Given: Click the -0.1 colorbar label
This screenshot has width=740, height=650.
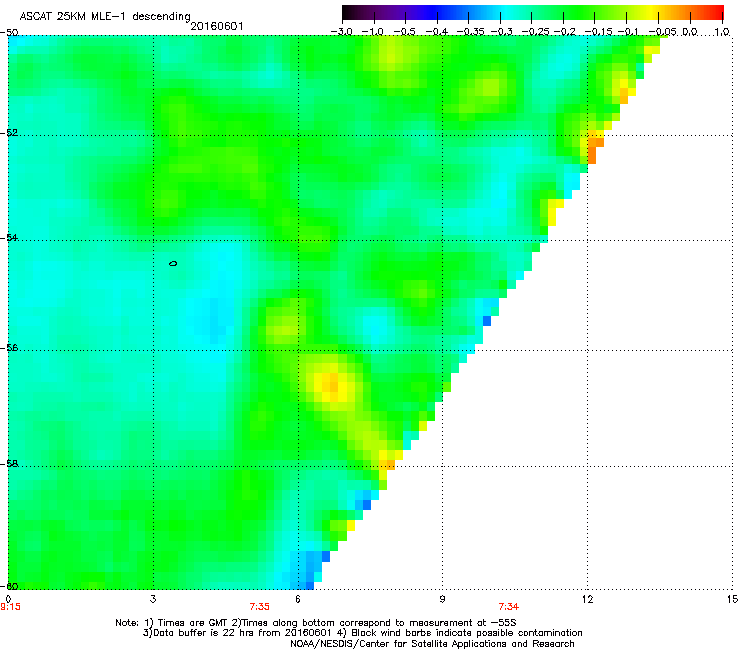Looking at the screenshot, I should coord(628,32).
